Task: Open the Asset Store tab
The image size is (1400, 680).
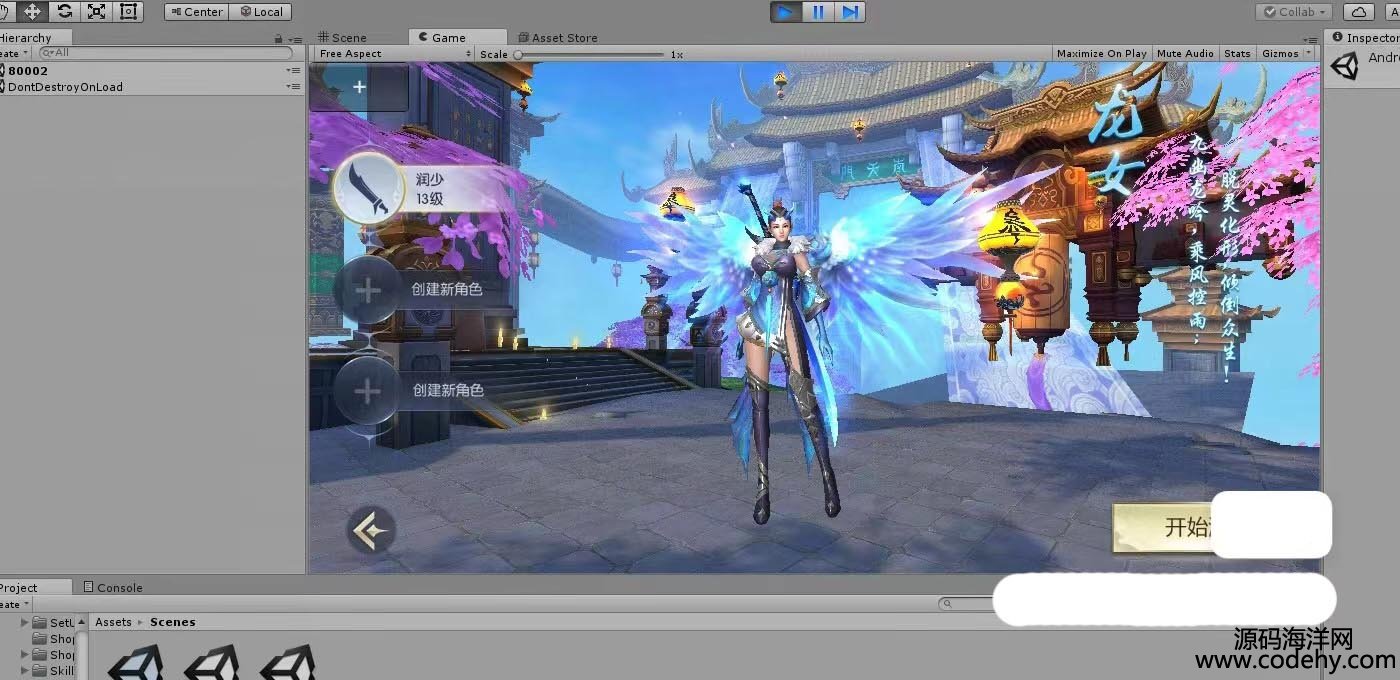Action: pos(558,38)
